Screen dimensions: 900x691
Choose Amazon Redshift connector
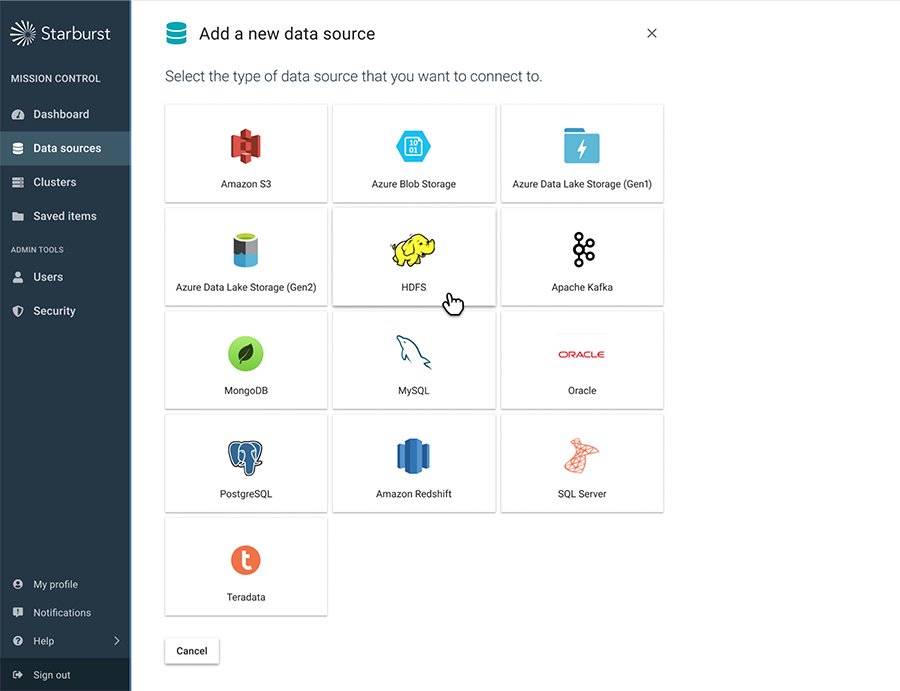pyautogui.click(x=413, y=463)
